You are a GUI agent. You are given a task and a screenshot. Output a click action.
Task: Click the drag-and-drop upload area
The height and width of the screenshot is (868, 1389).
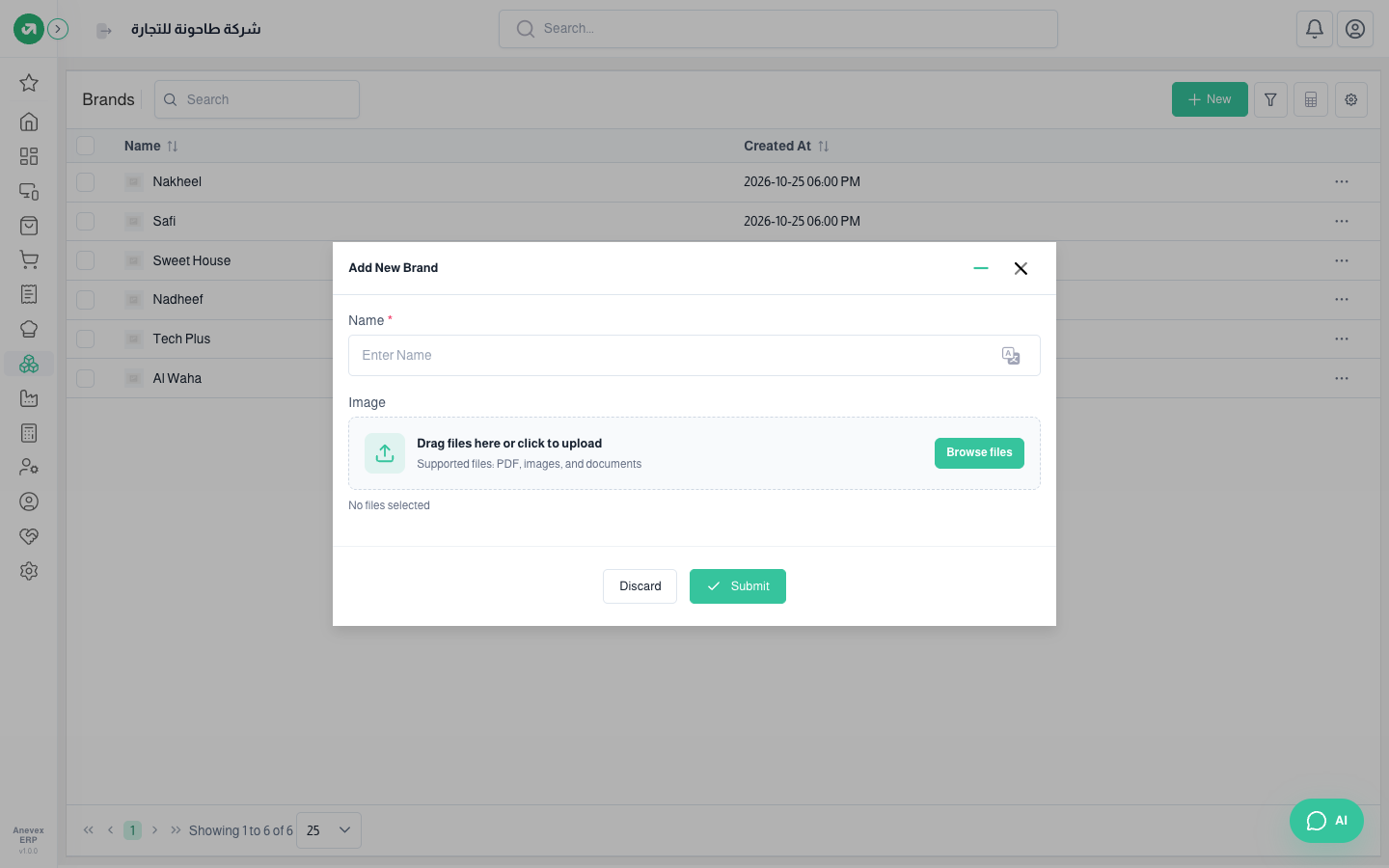click(694, 453)
